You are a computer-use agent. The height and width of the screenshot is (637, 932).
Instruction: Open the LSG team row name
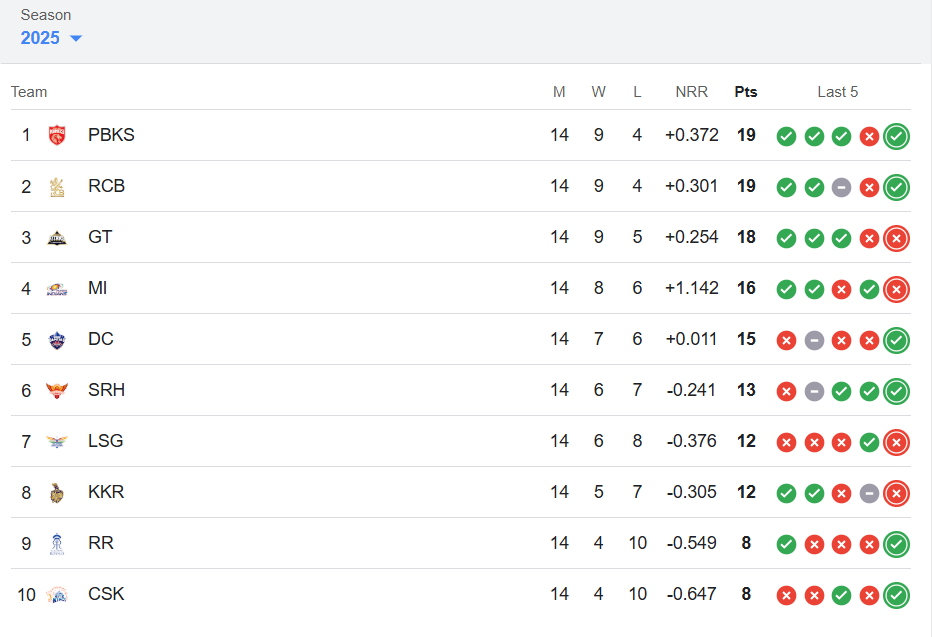tap(106, 441)
